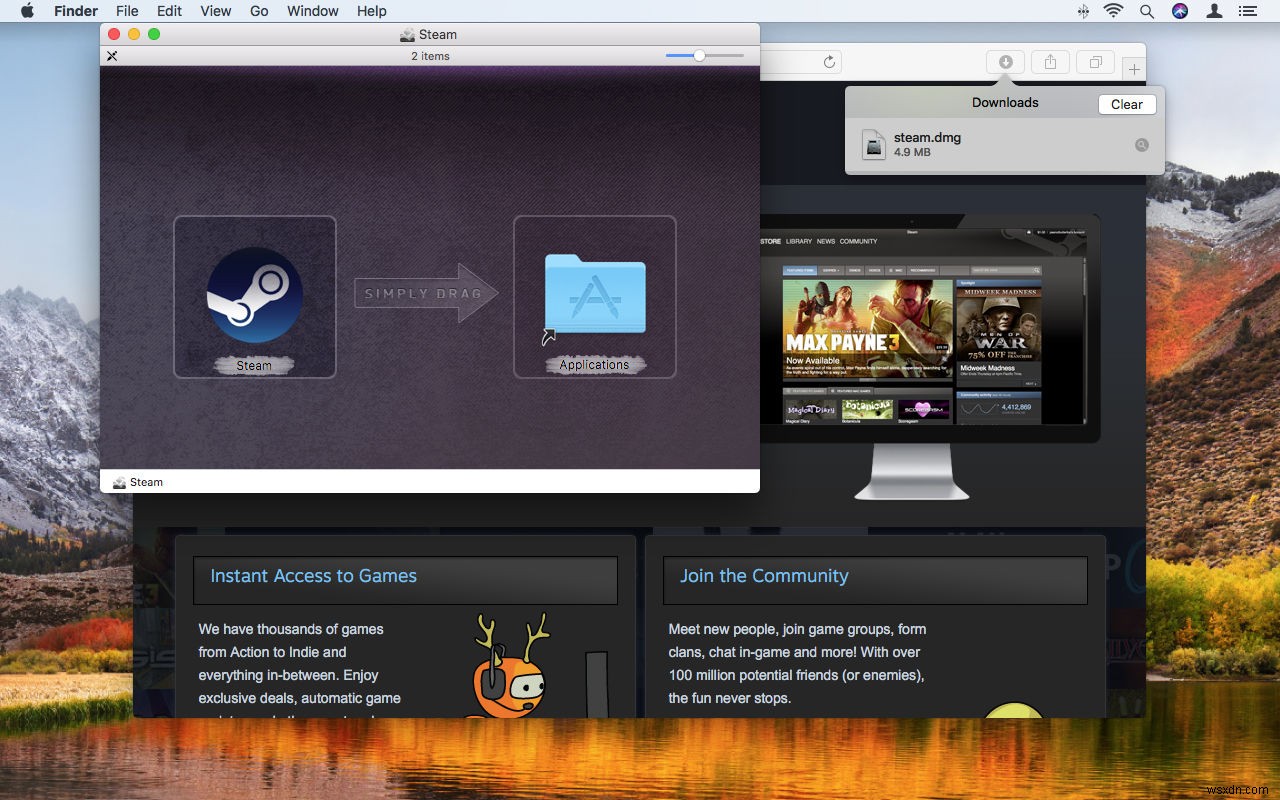This screenshot has height=800, width=1280.
Task: Open Spotlight search from the menu bar
Action: point(1146,11)
